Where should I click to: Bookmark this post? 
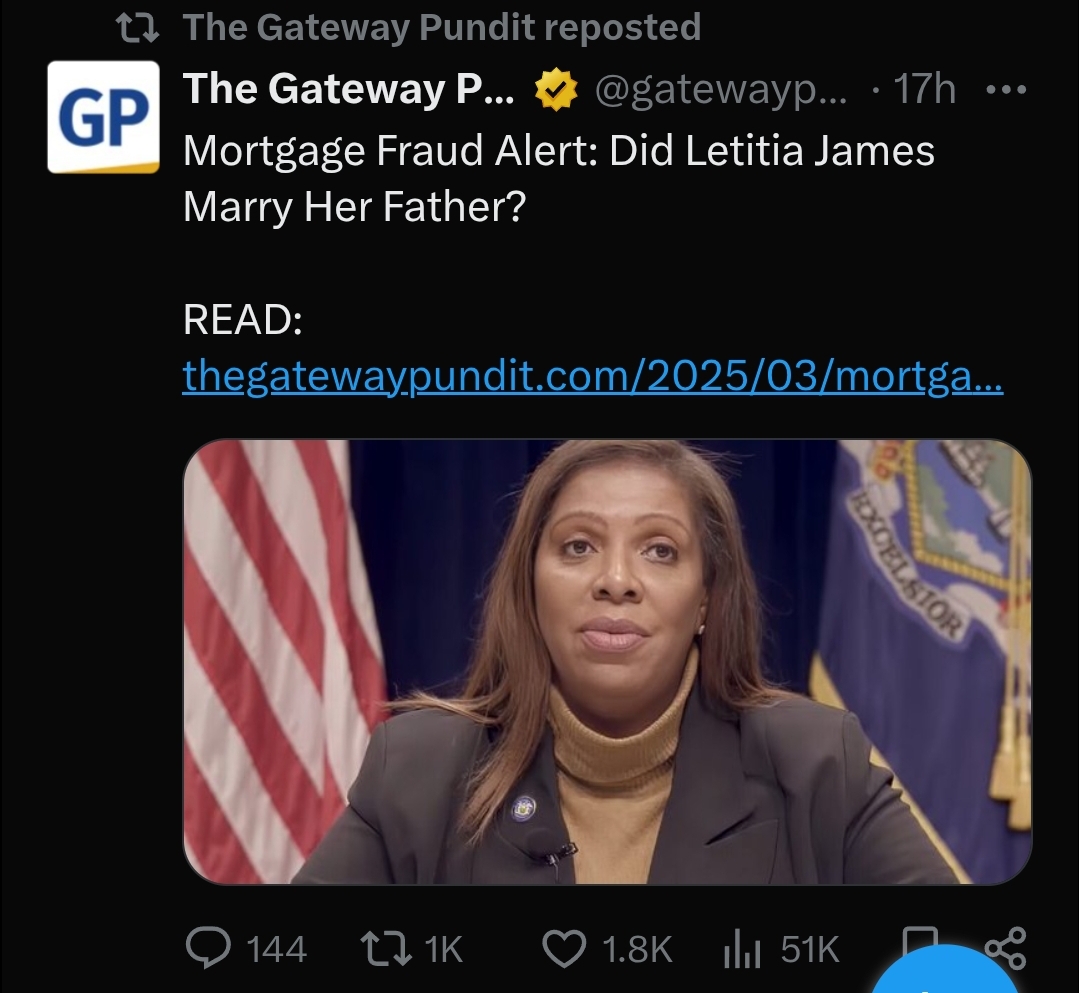(x=918, y=942)
